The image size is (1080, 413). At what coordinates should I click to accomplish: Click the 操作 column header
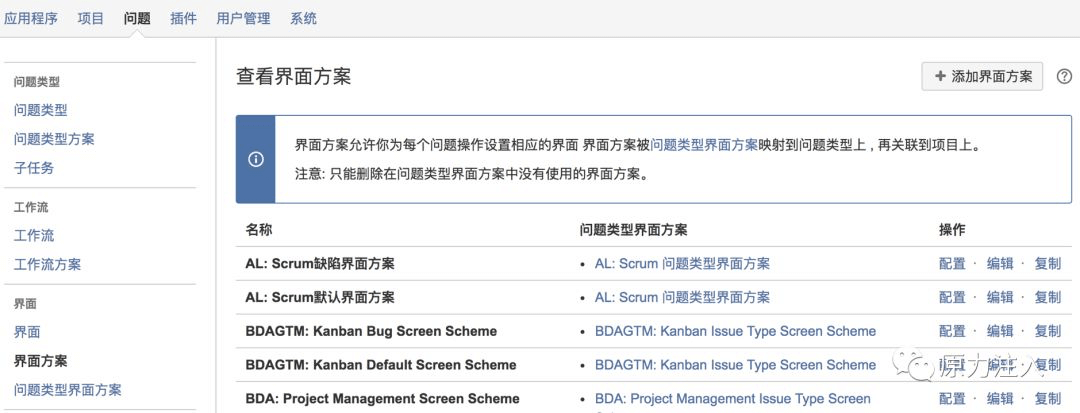coord(952,230)
